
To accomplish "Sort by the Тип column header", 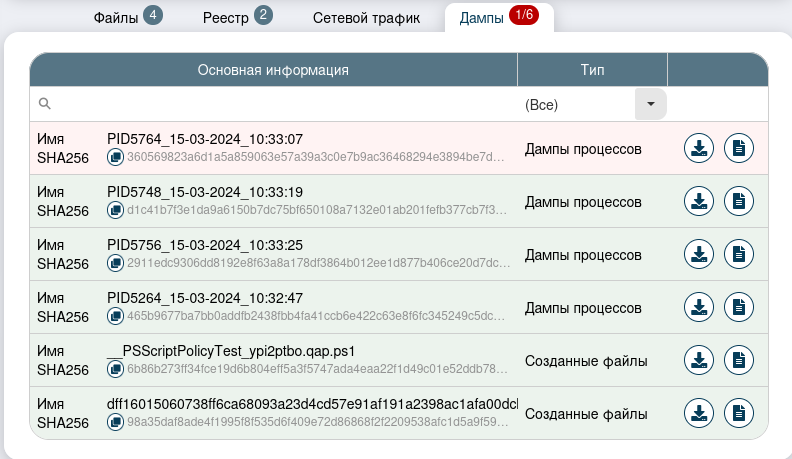I will click(x=592, y=70).
